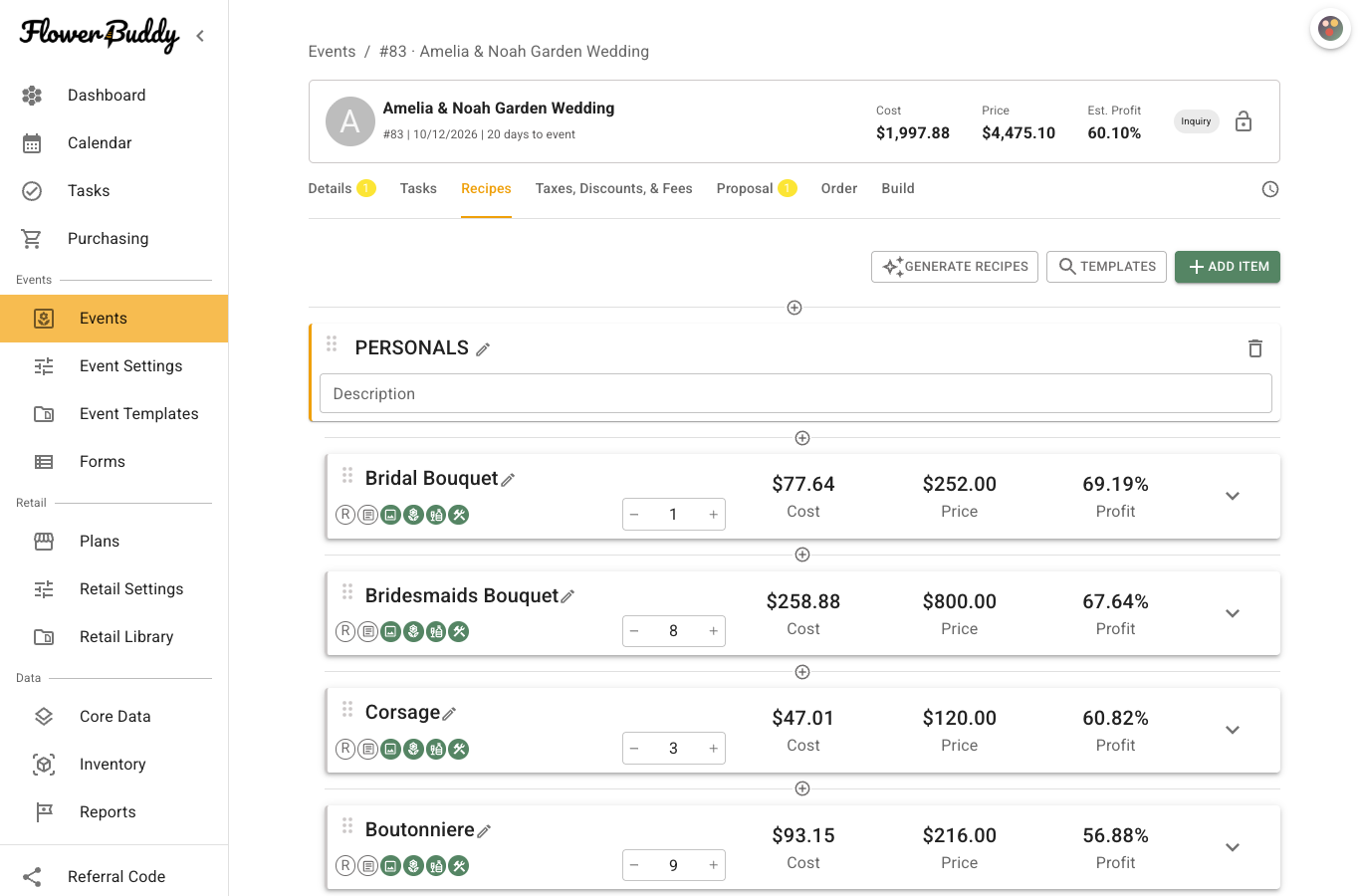Collapse the sidebar with the chevron arrow
The width and height of the screenshot is (1359, 896).
[200, 36]
